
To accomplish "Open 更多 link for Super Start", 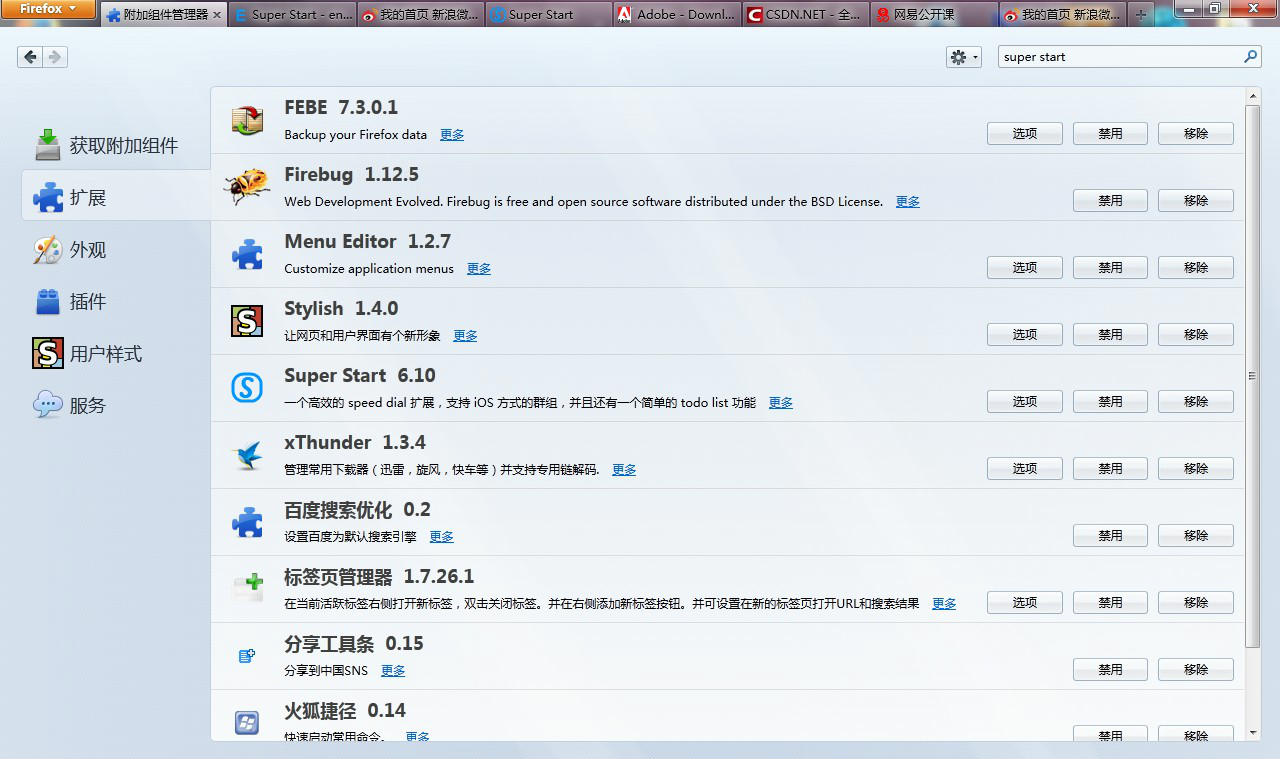I will 781,403.
